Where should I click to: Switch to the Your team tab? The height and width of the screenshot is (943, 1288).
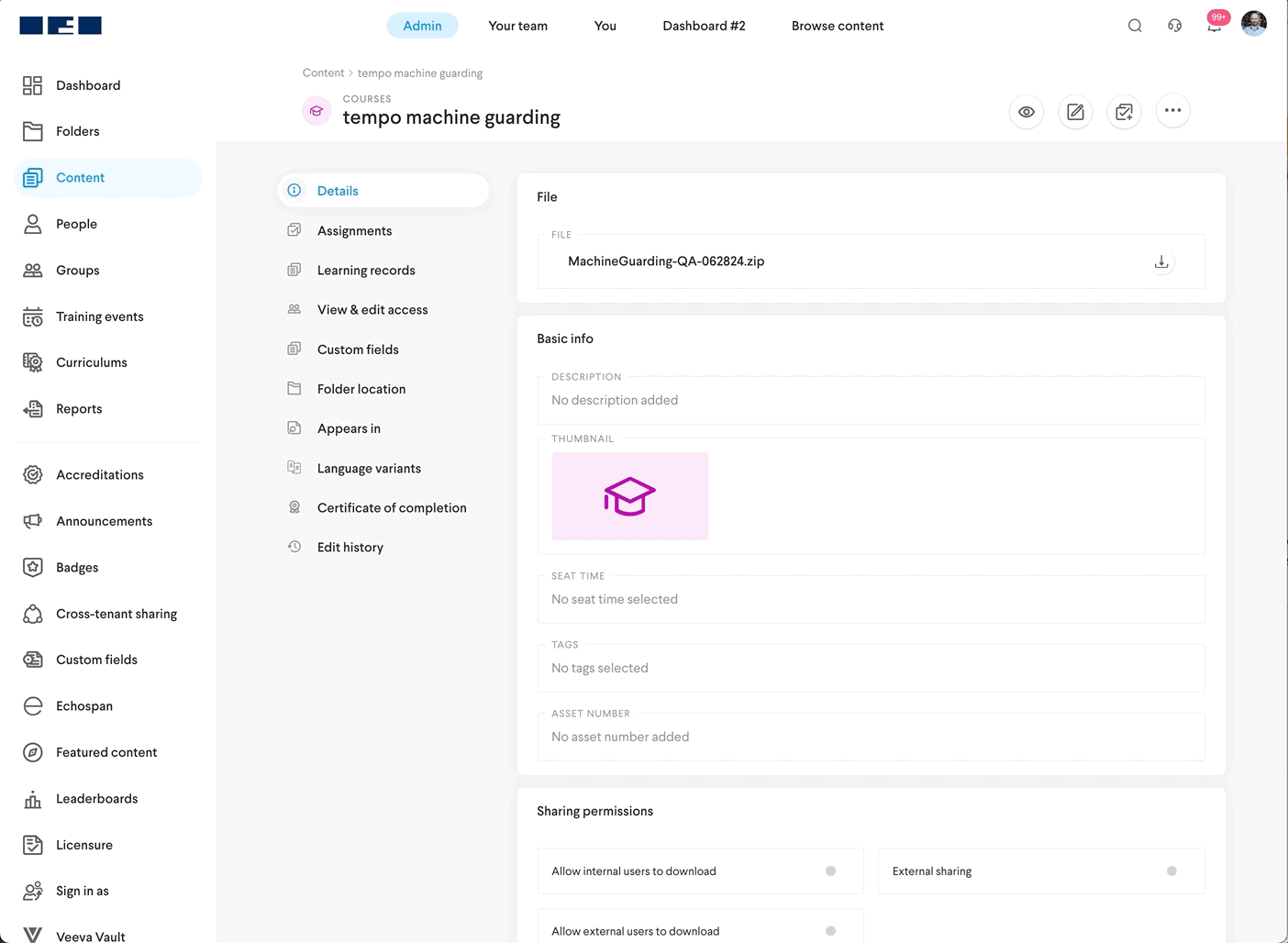(517, 26)
